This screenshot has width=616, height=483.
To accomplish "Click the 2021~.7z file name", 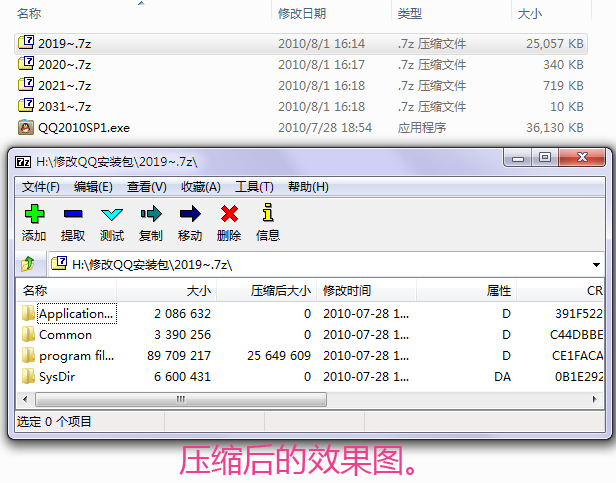I will [64, 85].
